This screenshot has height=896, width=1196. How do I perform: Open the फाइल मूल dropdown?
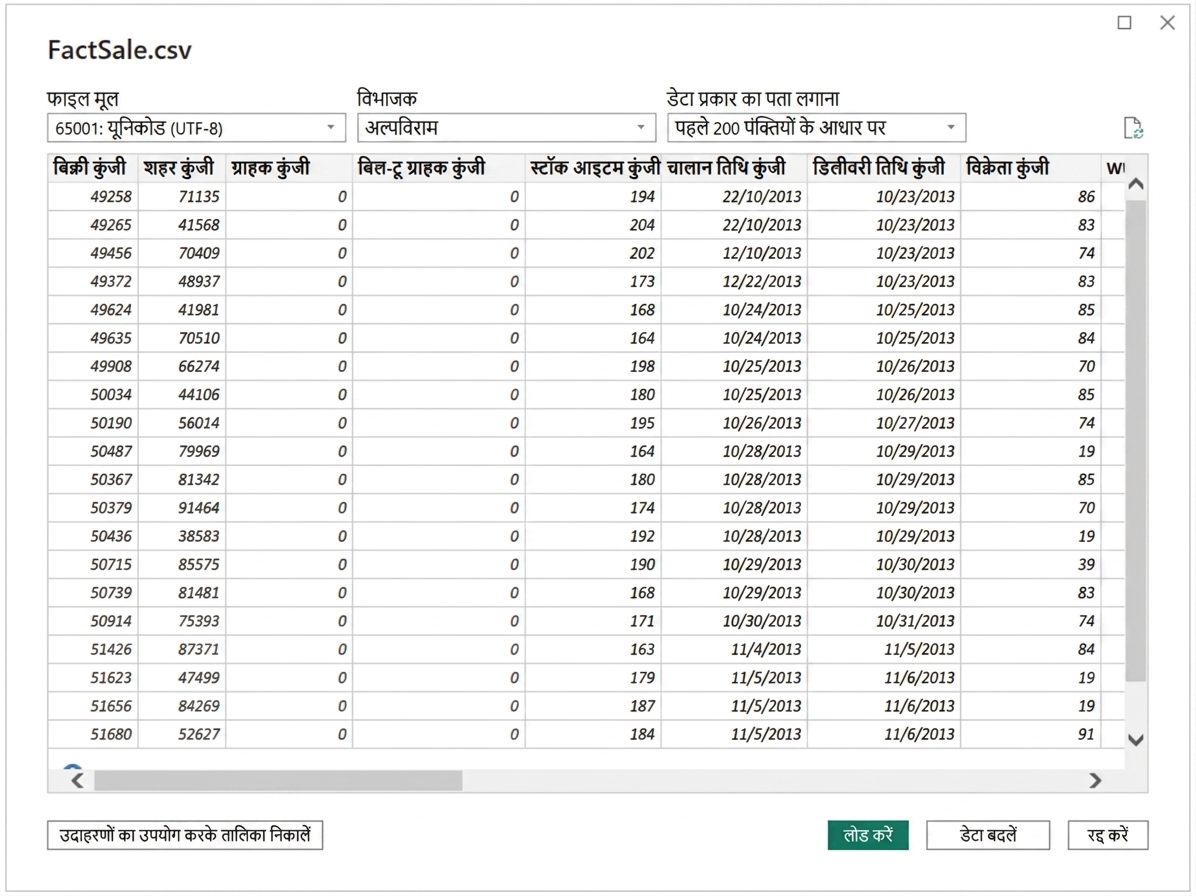196,128
